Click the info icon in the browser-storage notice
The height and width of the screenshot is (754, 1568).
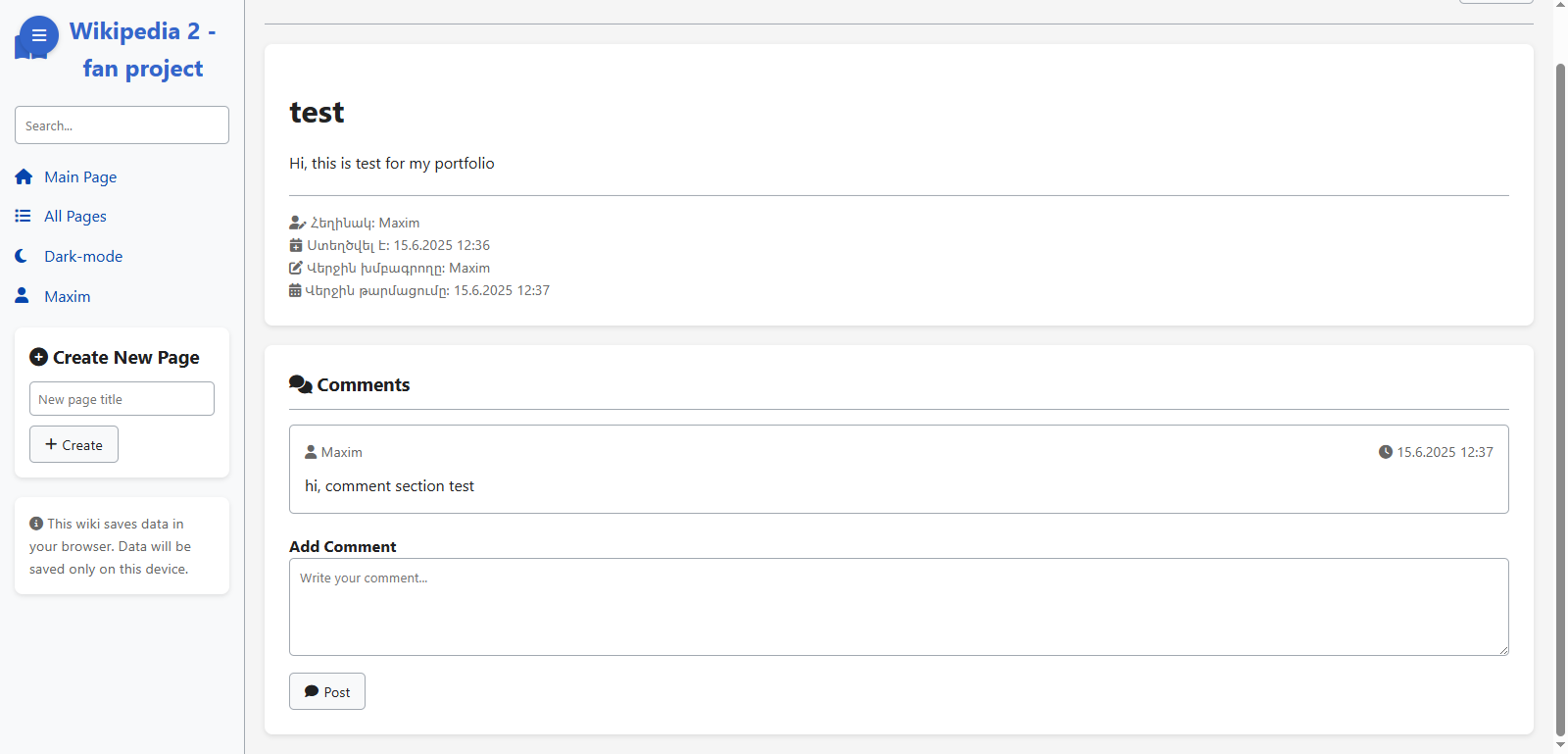click(x=36, y=524)
